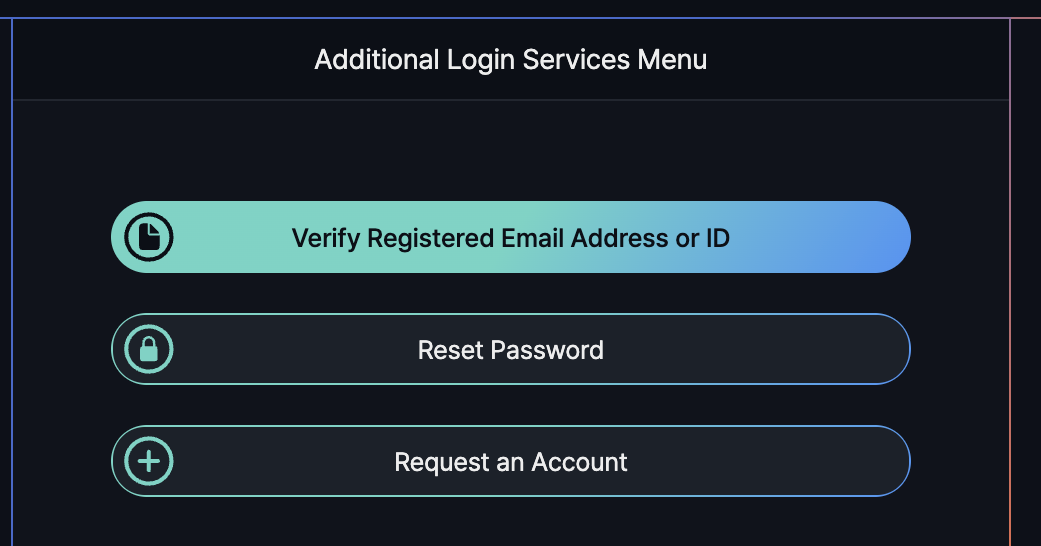
Task: Open the Reset Password option
Action: point(510,350)
